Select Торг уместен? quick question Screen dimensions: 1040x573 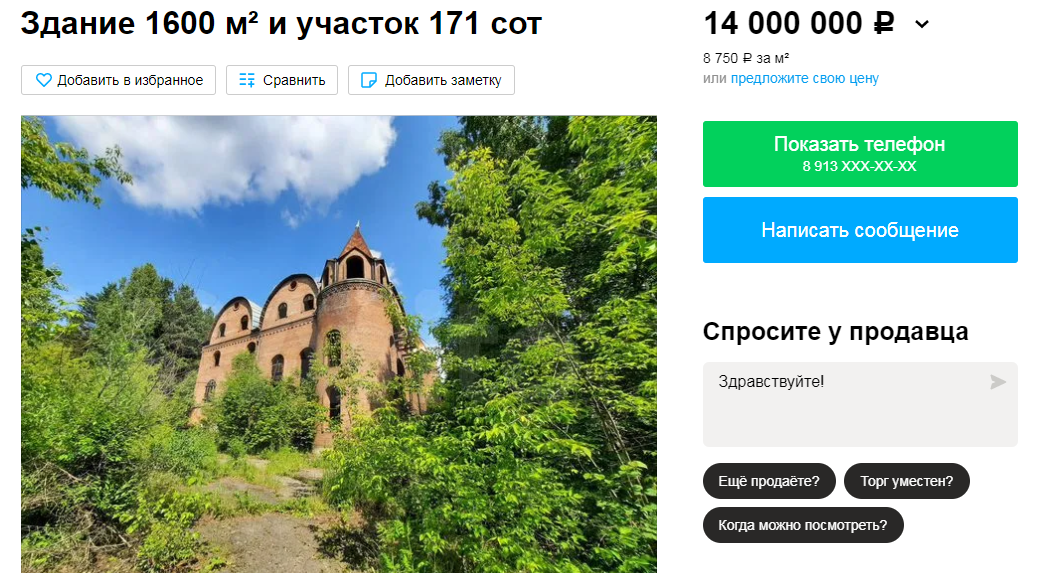click(x=907, y=481)
